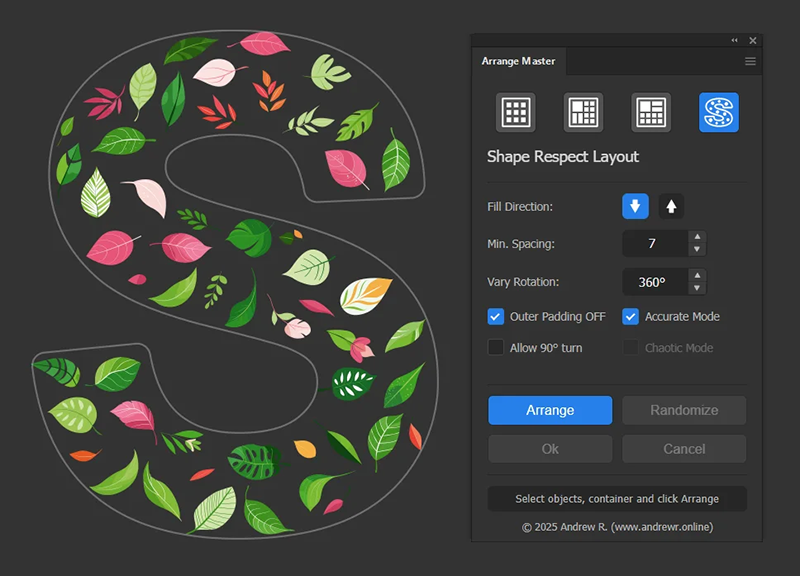Viewport: 800px width, 576px height.
Task: Collapse panel with double-arrow icon
Action: pyautogui.click(x=735, y=40)
